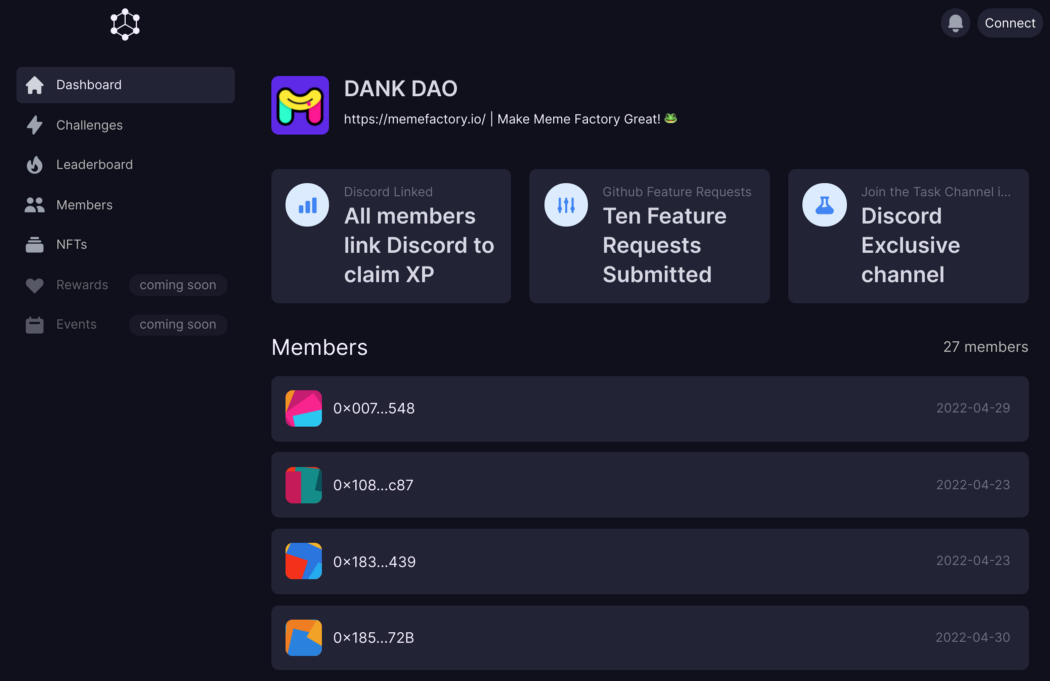Click the heart Rewards icon
The width and height of the screenshot is (1050, 681).
point(35,285)
